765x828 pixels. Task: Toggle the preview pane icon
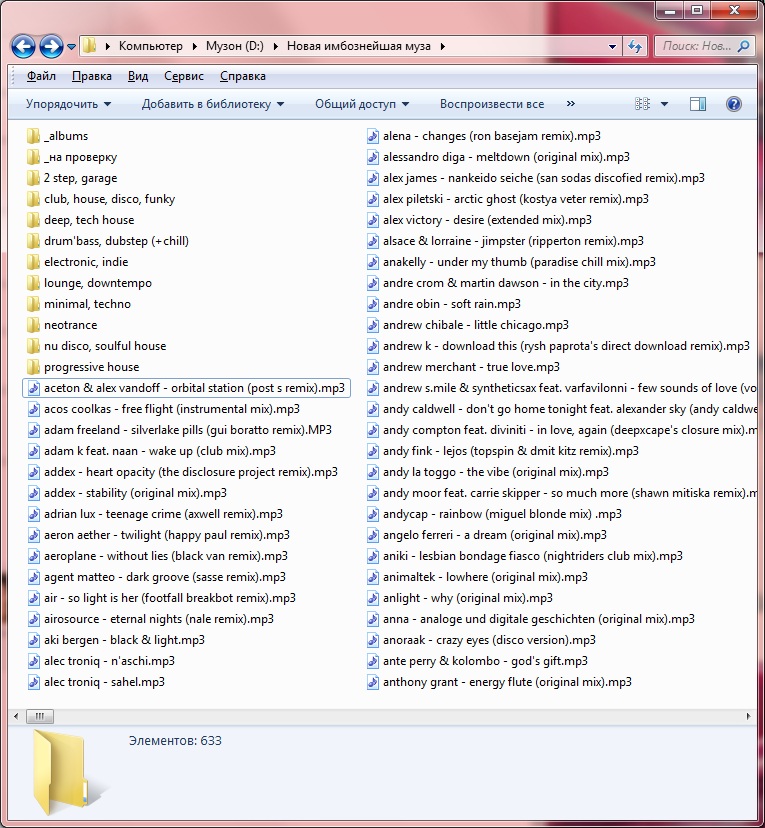(x=698, y=104)
